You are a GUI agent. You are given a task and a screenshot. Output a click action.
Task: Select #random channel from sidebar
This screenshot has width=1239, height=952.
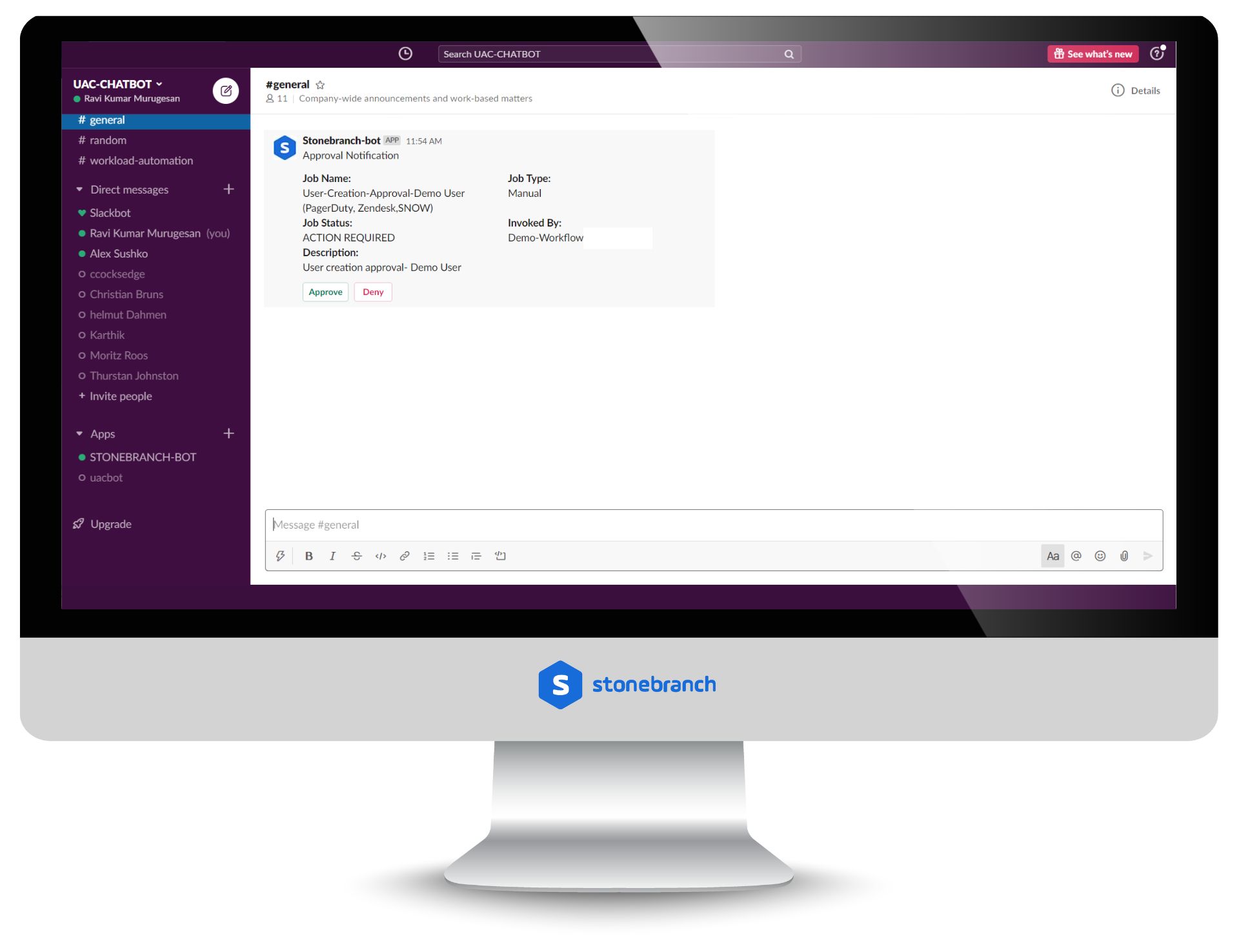pos(108,139)
